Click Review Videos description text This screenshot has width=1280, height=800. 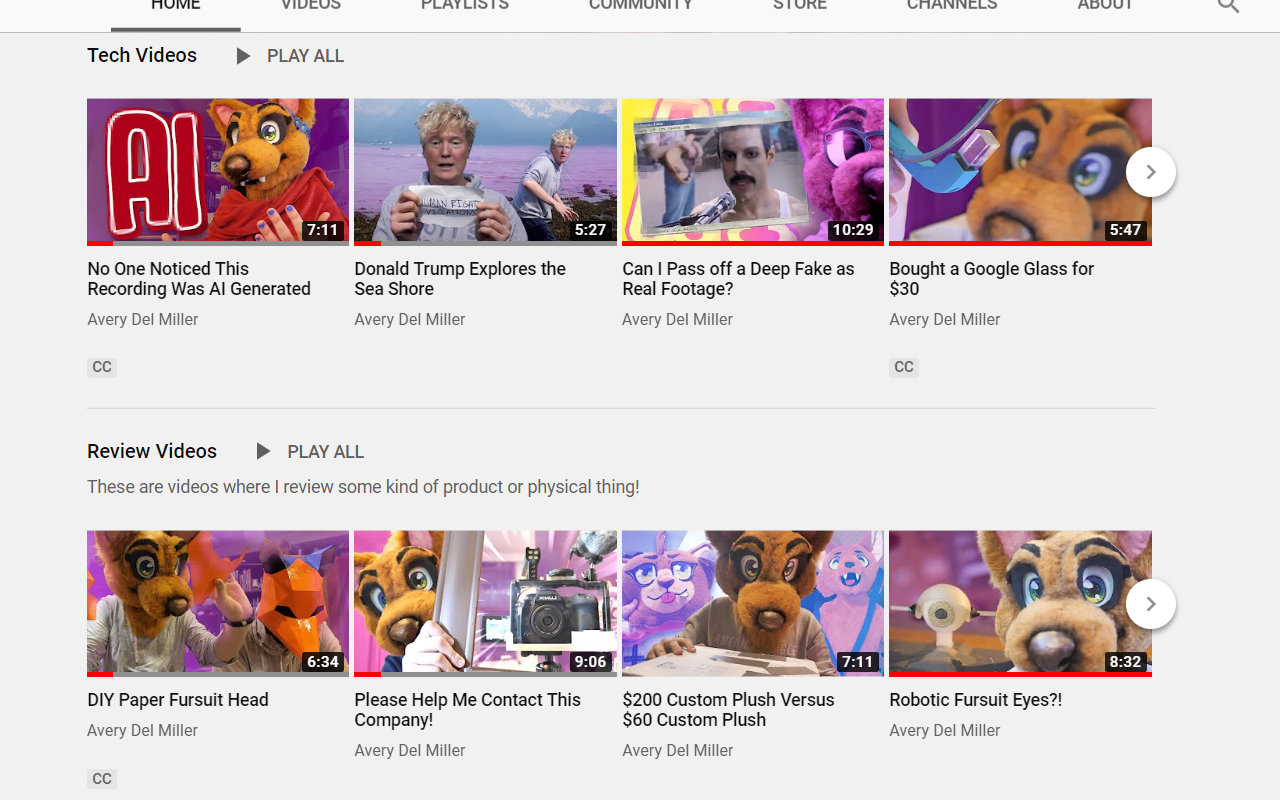pyautogui.click(x=363, y=487)
